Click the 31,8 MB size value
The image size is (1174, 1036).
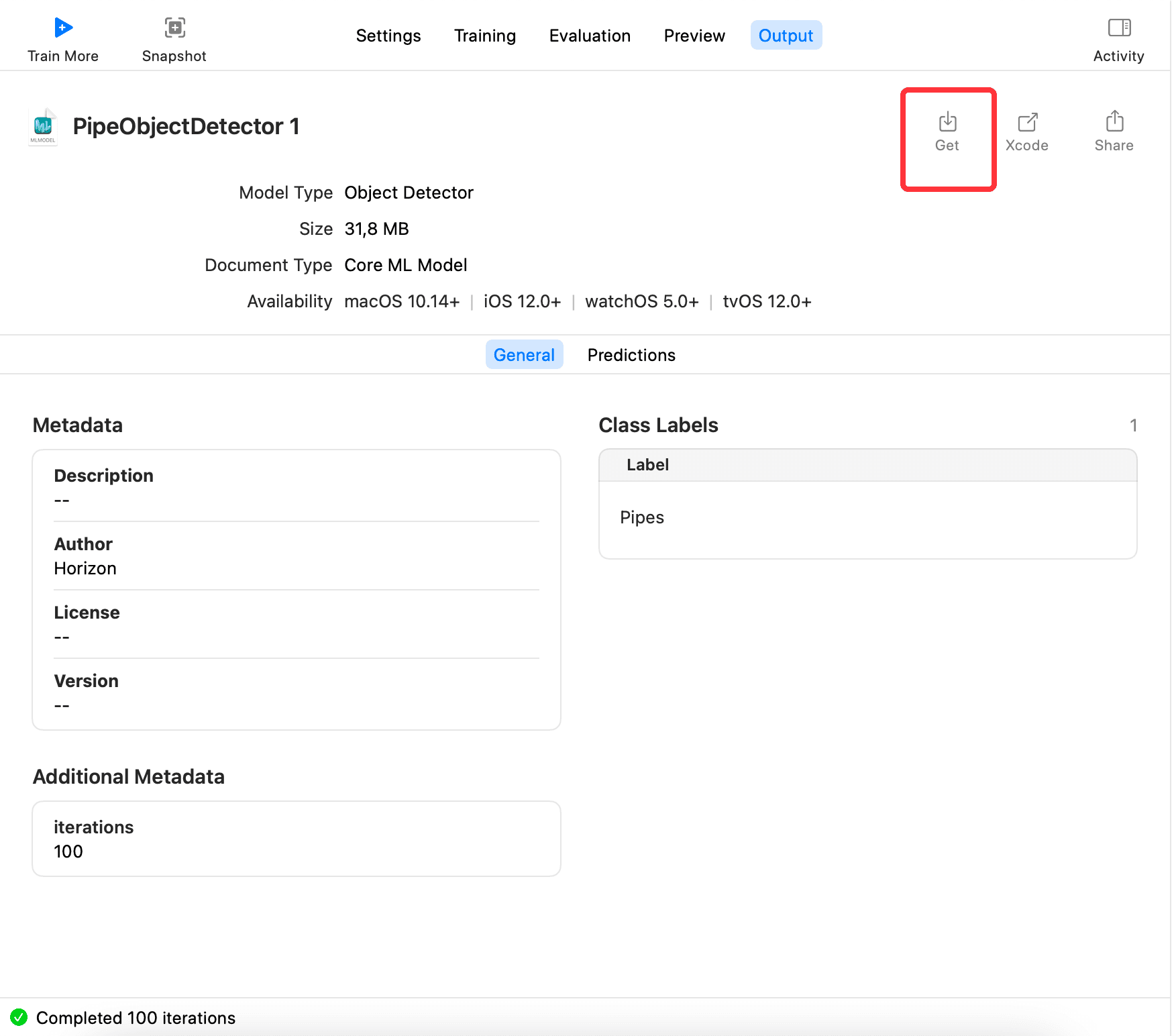[376, 229]
